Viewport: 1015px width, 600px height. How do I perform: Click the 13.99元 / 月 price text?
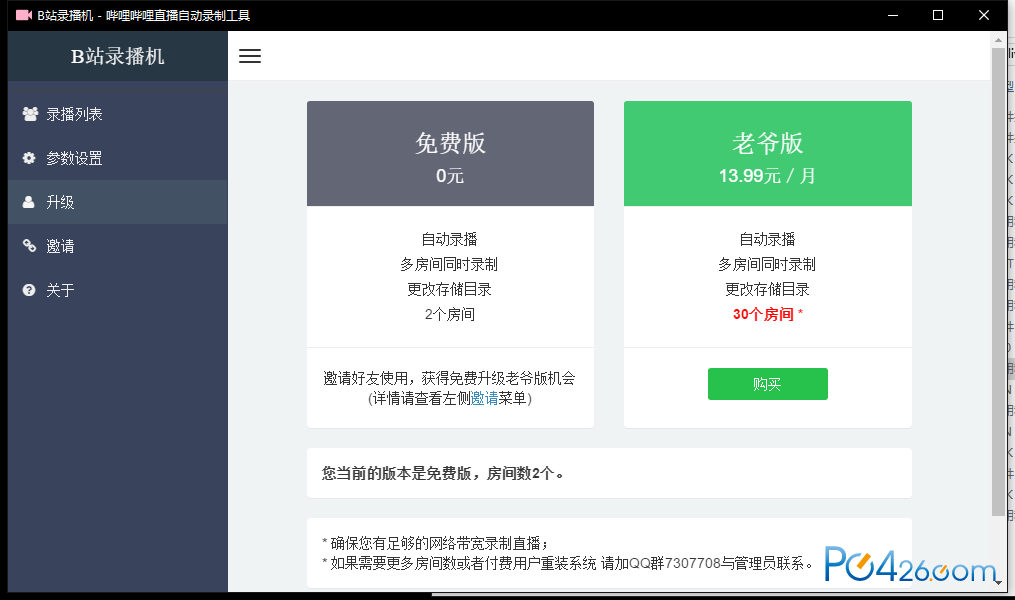click(x=768, y=176)
